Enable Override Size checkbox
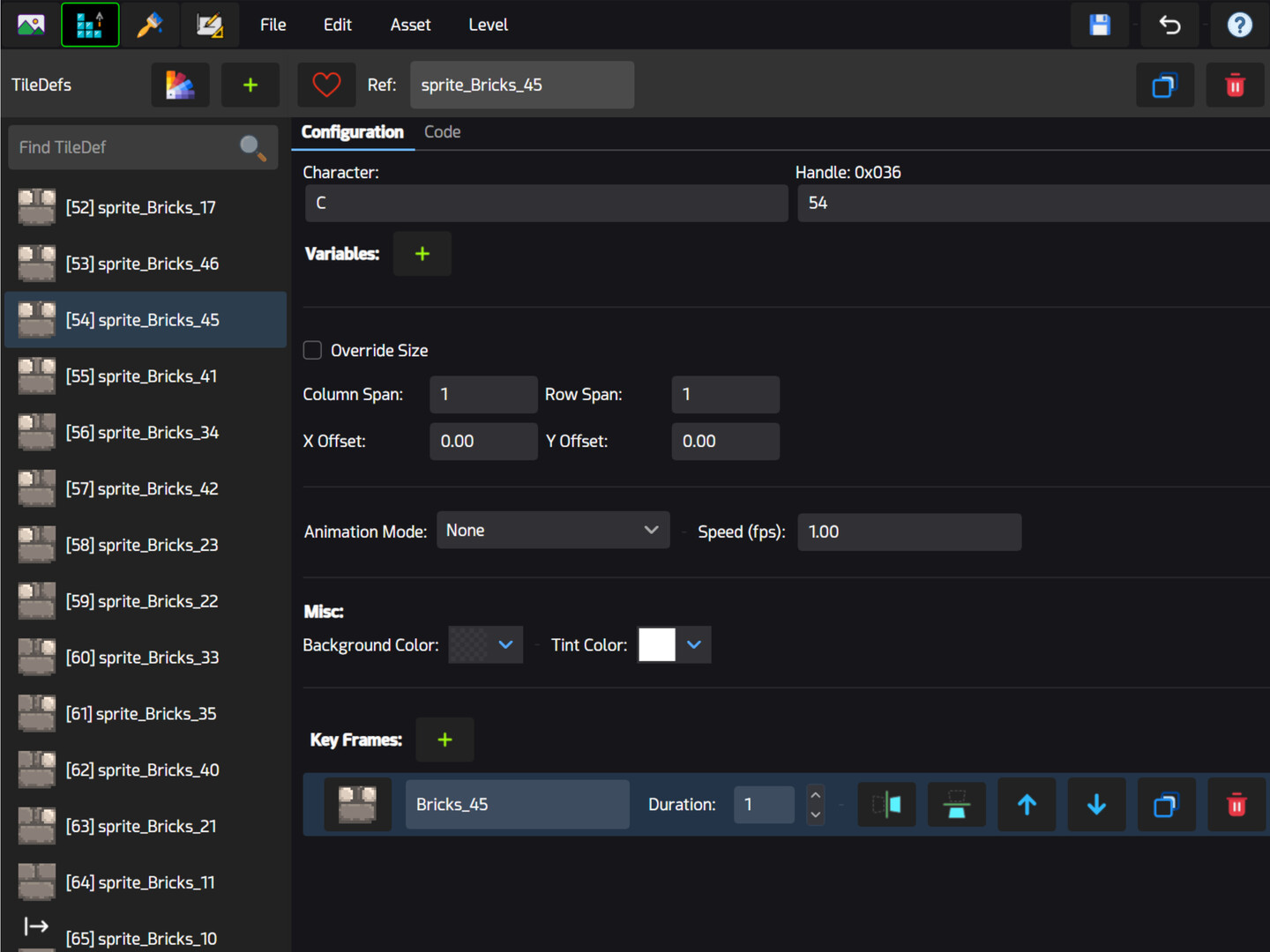The width and height of the screenshot is (1270, 952). tap(312, 350)
